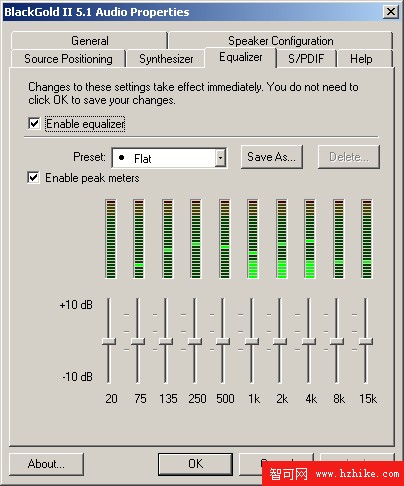Click the peak meter above 4k band

pyautogui.click(x=310, y=239)
